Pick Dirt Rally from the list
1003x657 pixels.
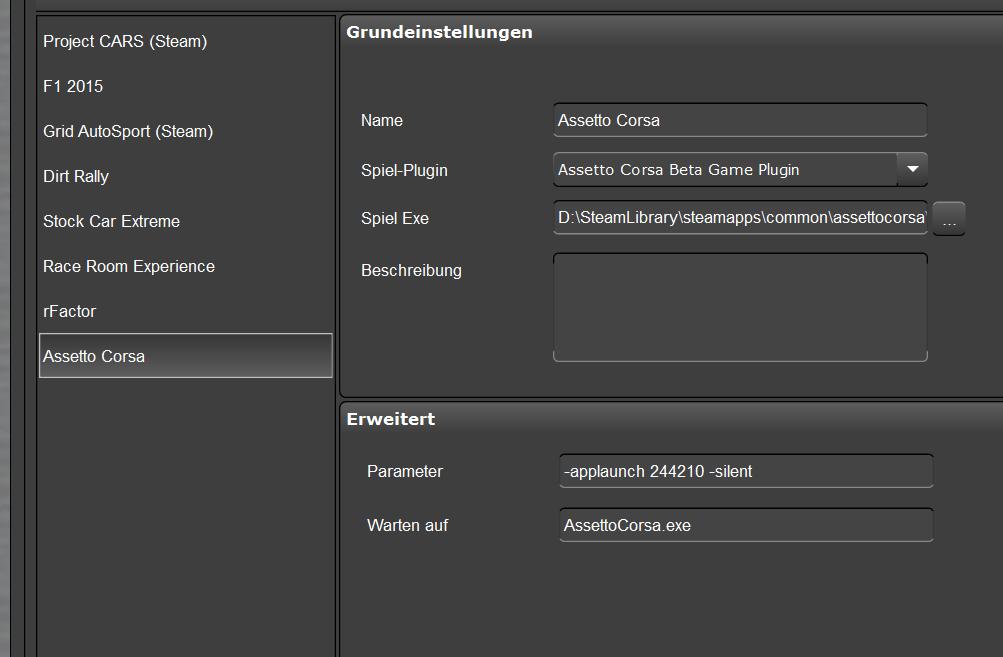click(x=186, y=176)
